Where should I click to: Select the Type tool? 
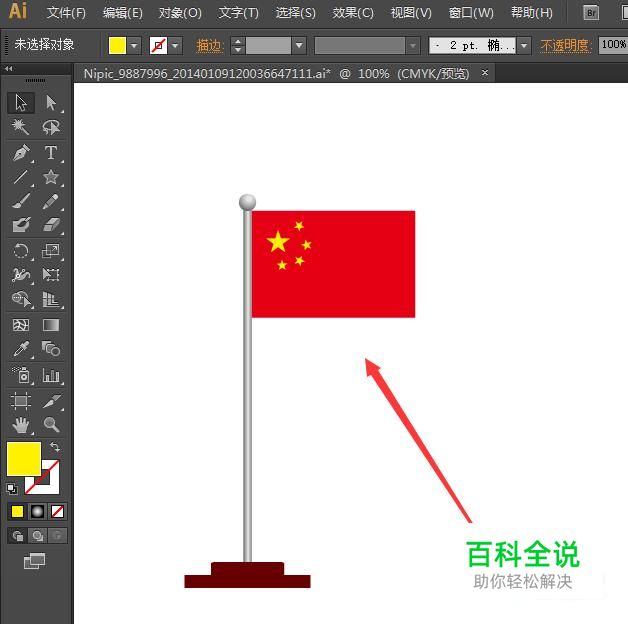[51, 153]
